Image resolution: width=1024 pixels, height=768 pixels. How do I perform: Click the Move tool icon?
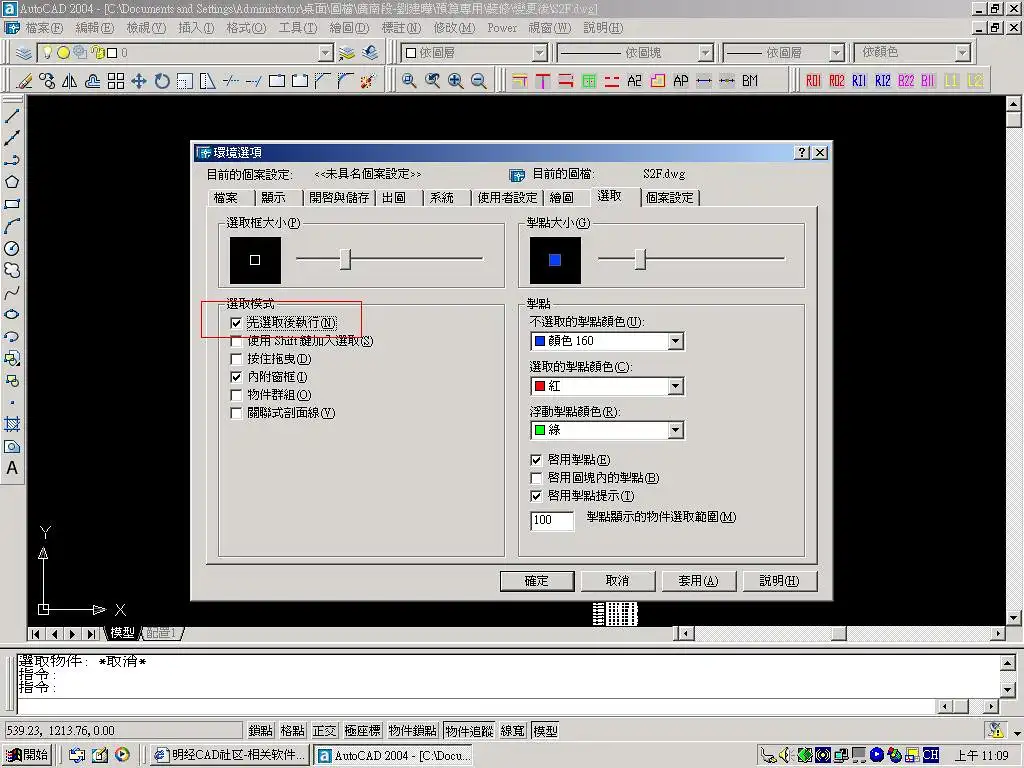click(138, 81)
